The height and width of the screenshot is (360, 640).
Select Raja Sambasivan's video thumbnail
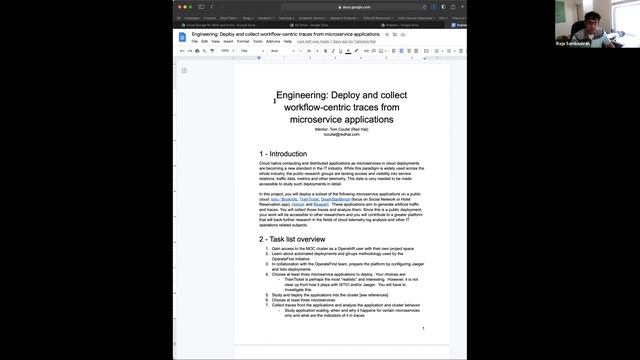(597, 24)
